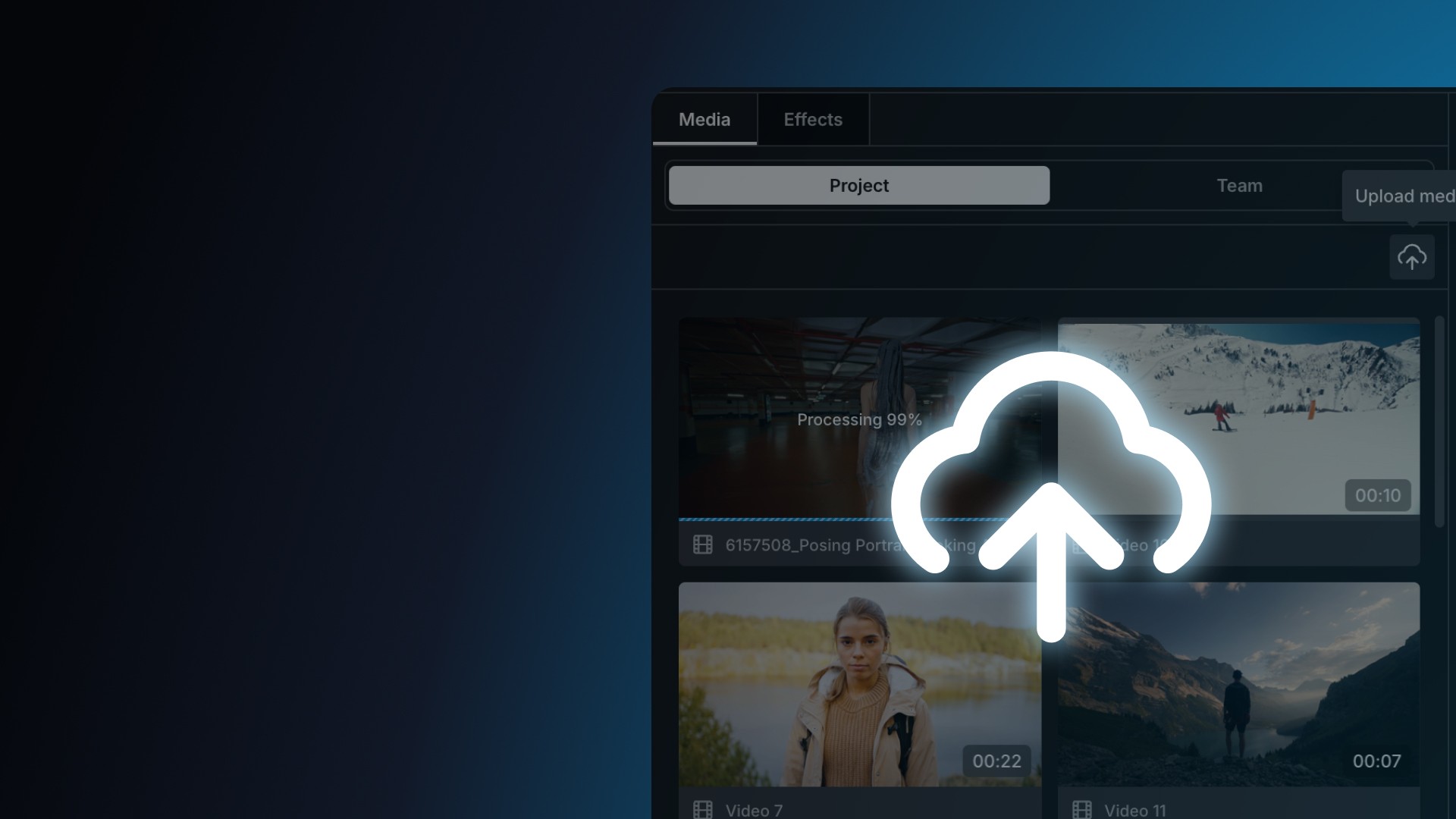Click the 00:22 duration badge on Video 7
1456x819 pixels.
click(996, 761)
